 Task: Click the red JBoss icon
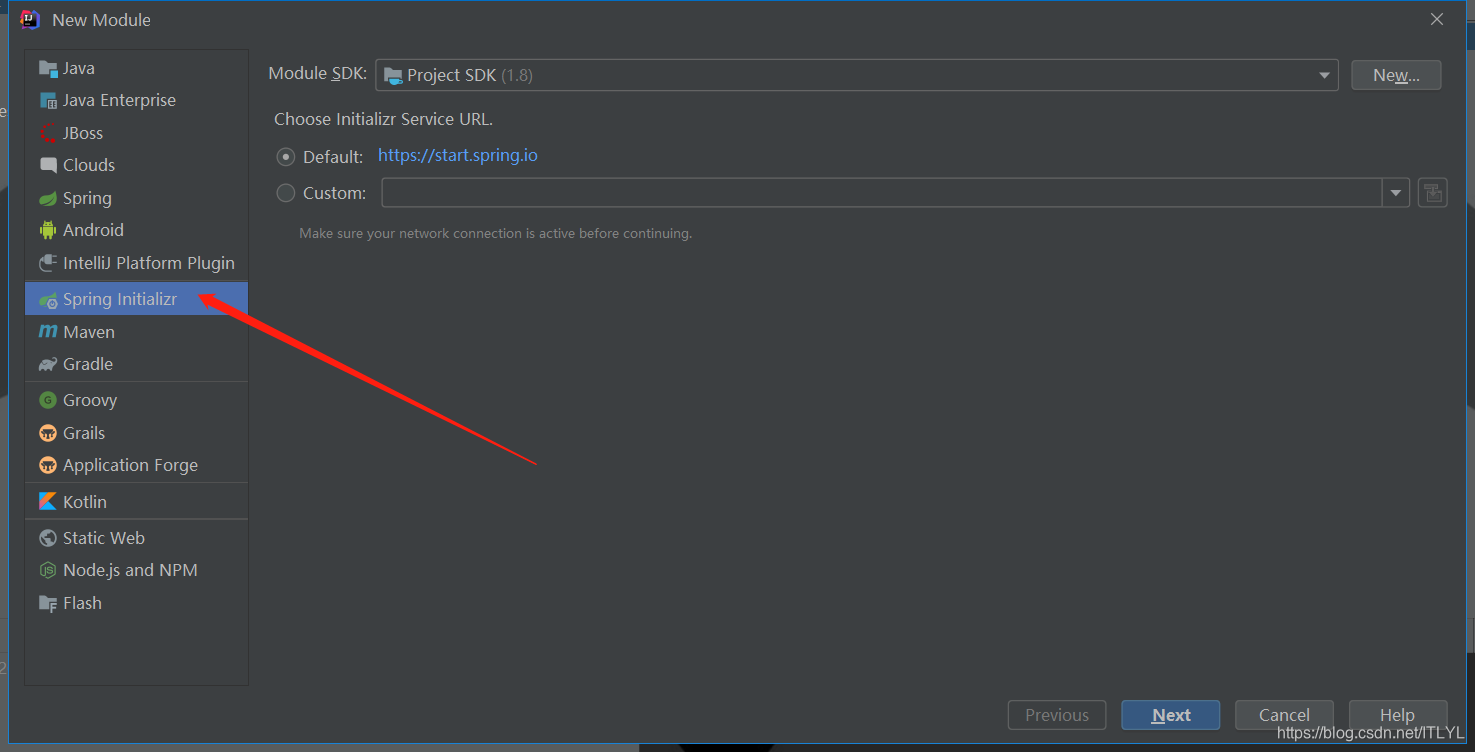tap(48, 133)
